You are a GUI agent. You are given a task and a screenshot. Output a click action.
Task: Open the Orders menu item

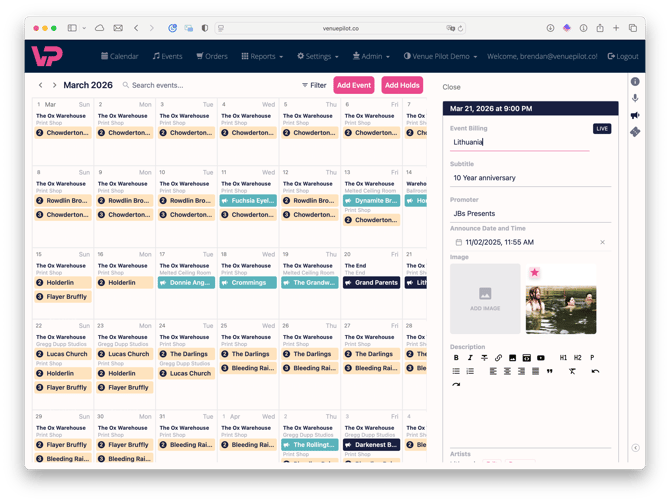[x=212, y=57]
